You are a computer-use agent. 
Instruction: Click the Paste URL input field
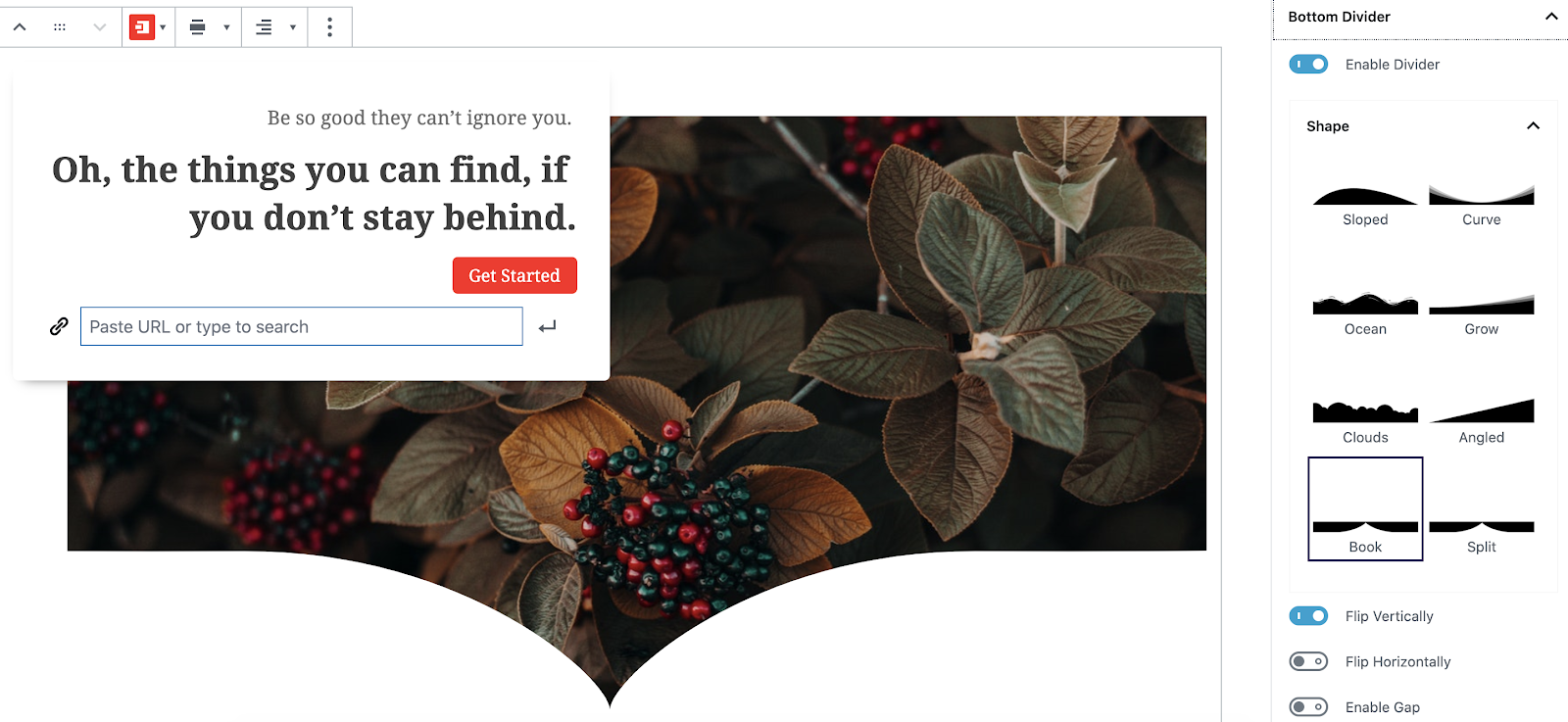point(302,326)
